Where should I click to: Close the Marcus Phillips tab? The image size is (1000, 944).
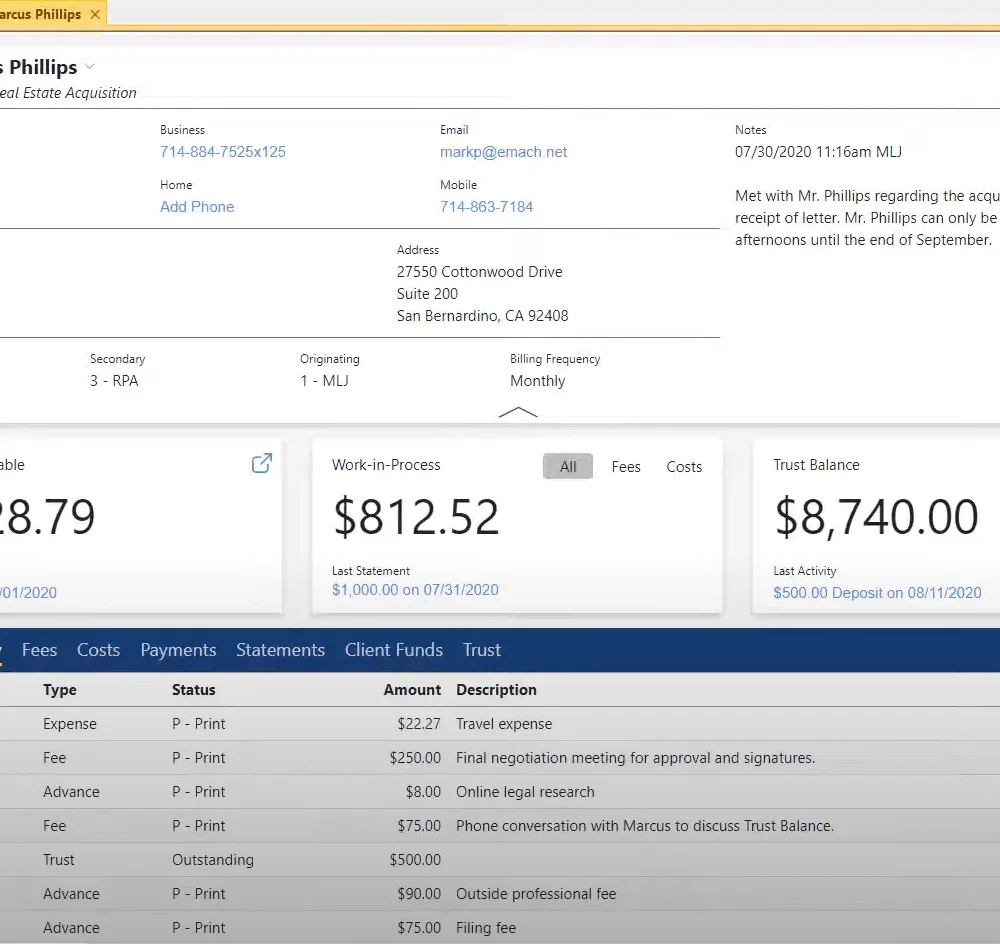(95, 14)
